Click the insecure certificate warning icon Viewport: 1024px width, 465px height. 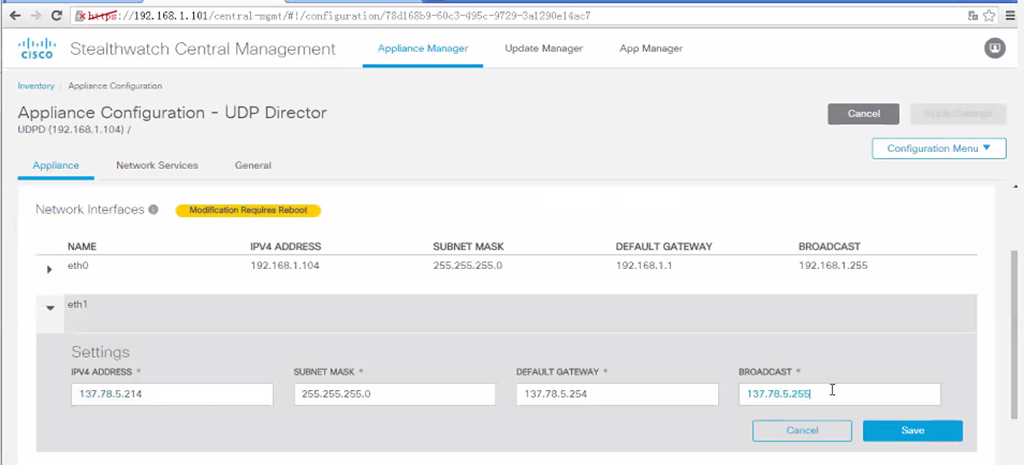(79, 16)
